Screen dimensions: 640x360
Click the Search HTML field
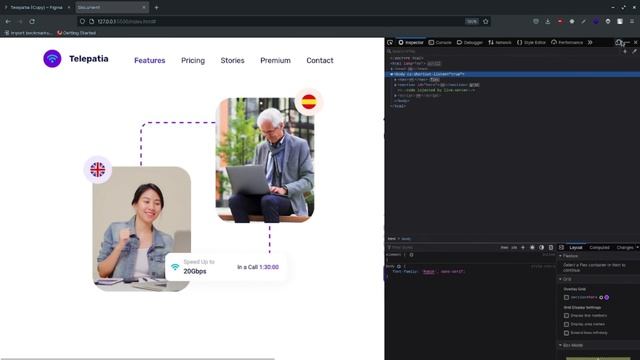502,51
